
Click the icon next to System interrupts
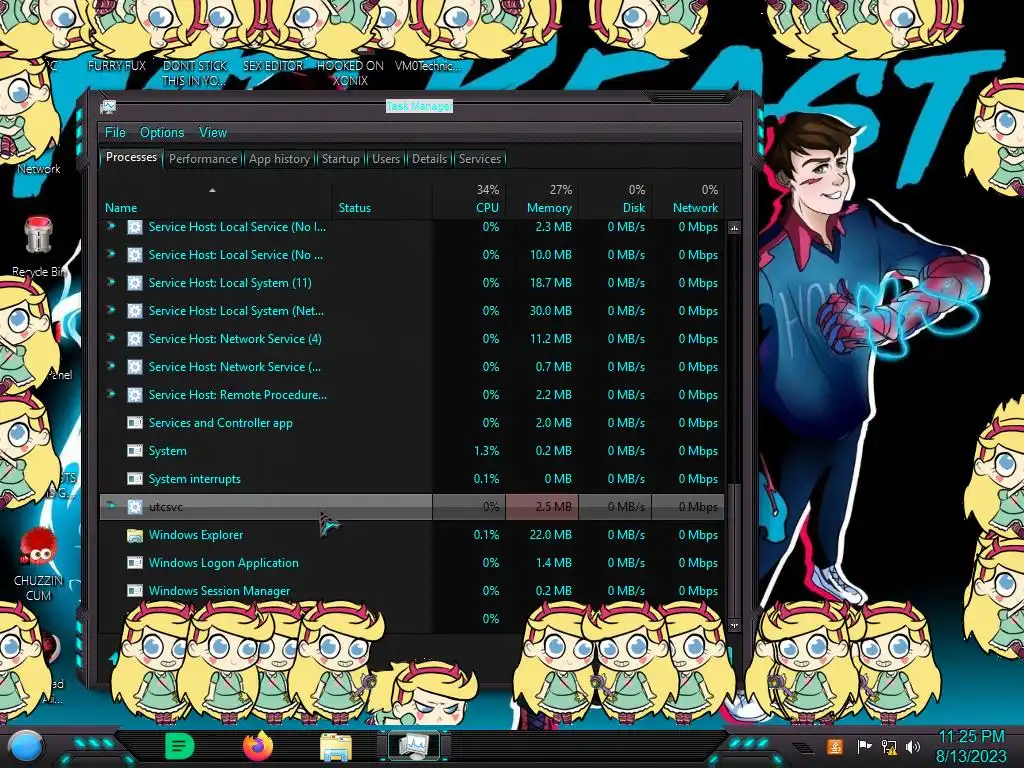pyautogui.click(x=135, y=479)
